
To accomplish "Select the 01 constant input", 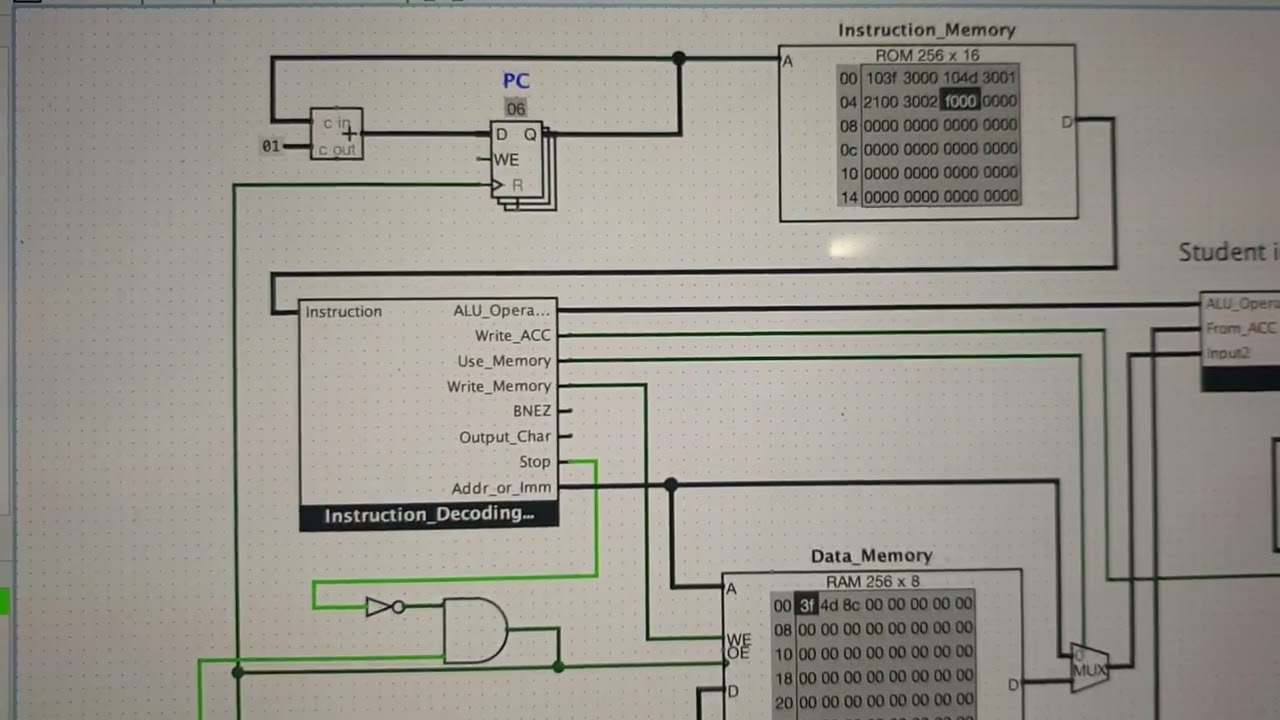I will point(271,146).
